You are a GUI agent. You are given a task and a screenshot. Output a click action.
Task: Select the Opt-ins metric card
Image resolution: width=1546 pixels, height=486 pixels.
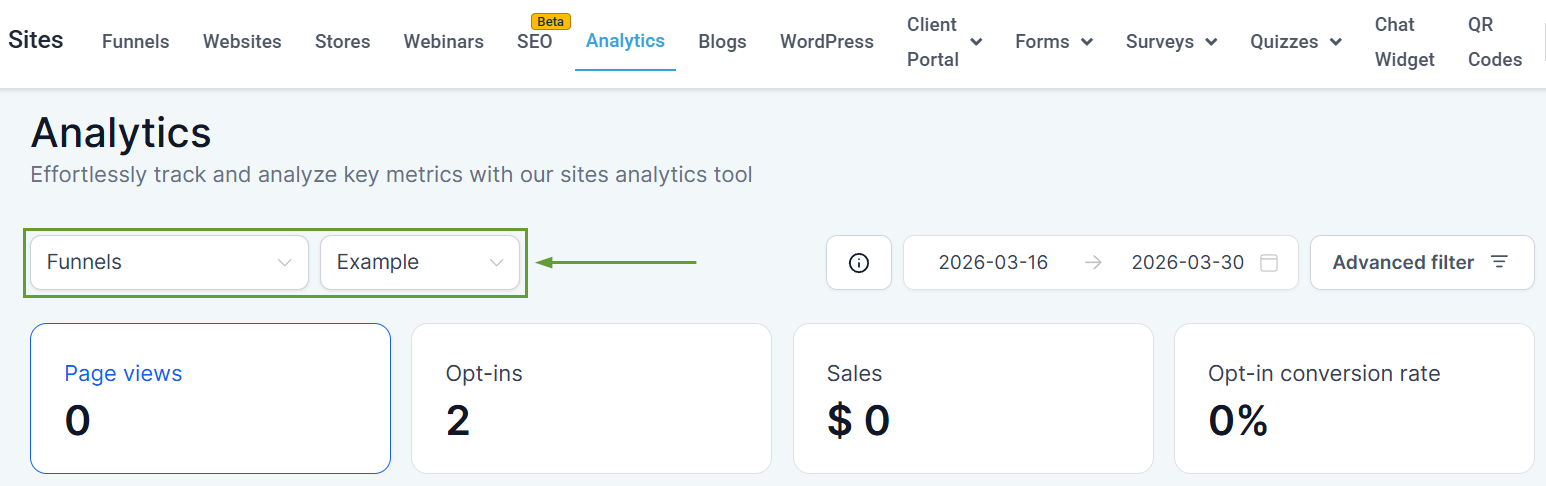point(591,398)
